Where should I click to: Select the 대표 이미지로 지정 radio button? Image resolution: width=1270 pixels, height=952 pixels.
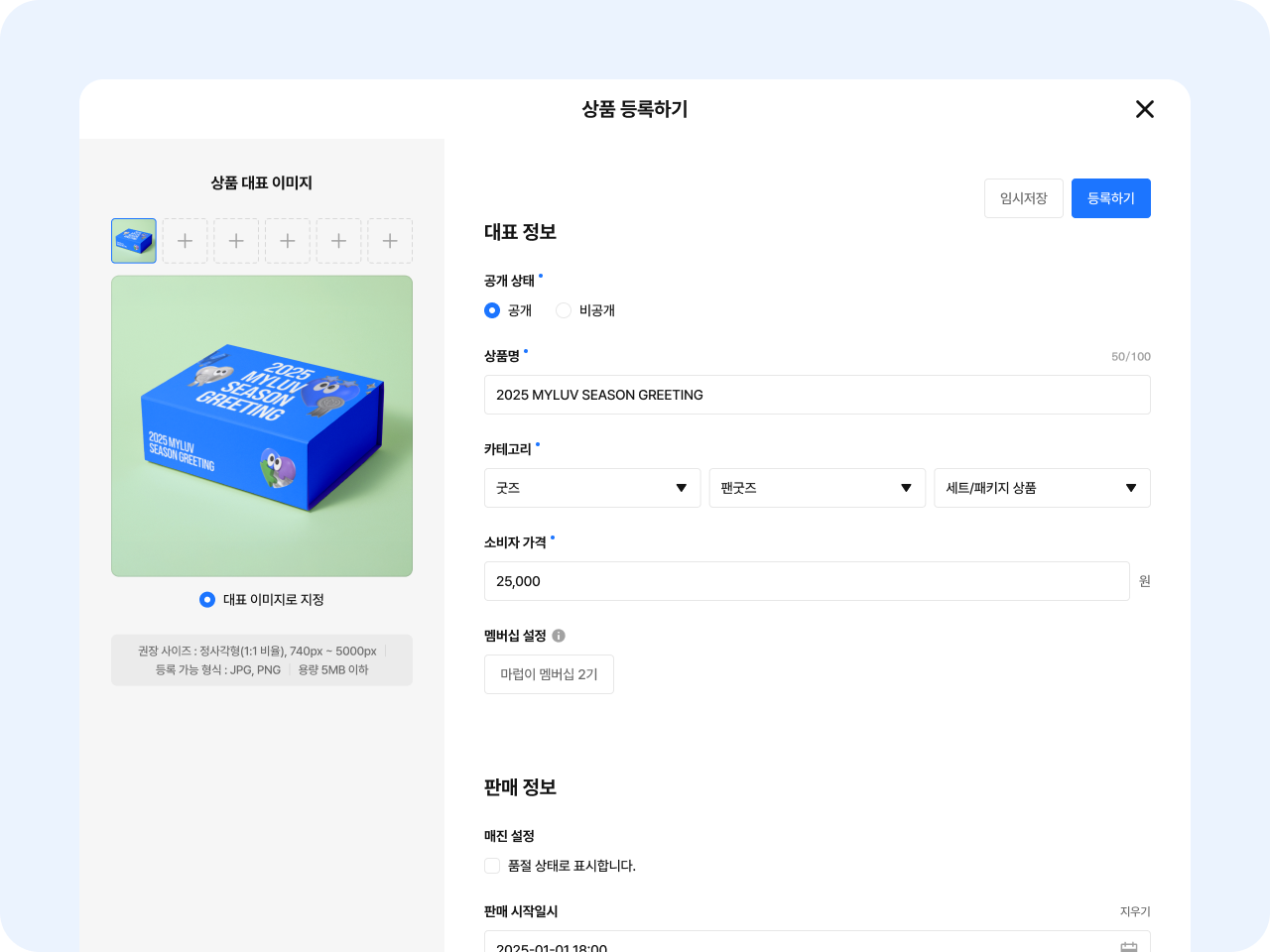(x=207, y=600)
